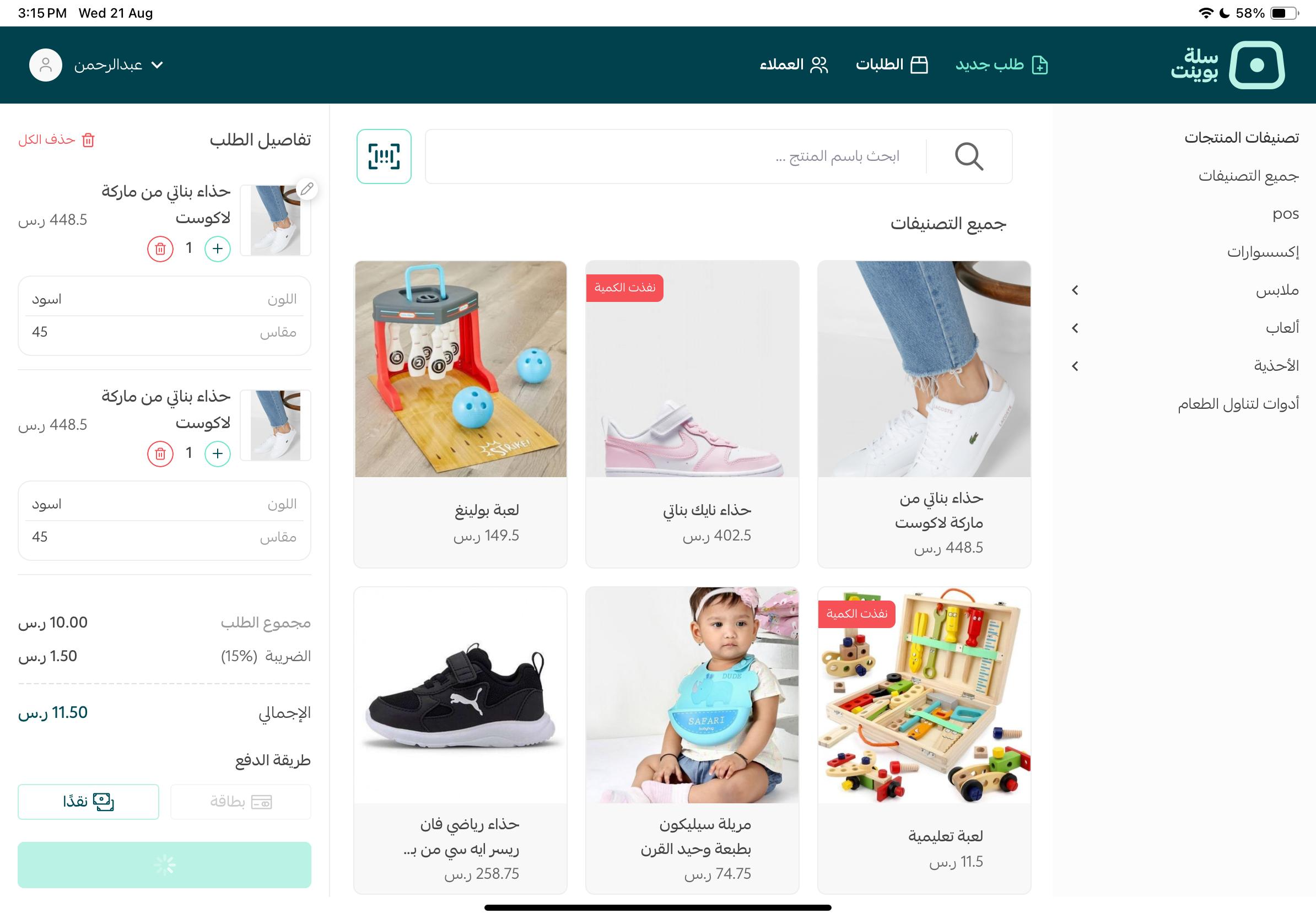Click the product name search field
The image size is (1316, 919).
pyautogui.click(x=675, y=156)
